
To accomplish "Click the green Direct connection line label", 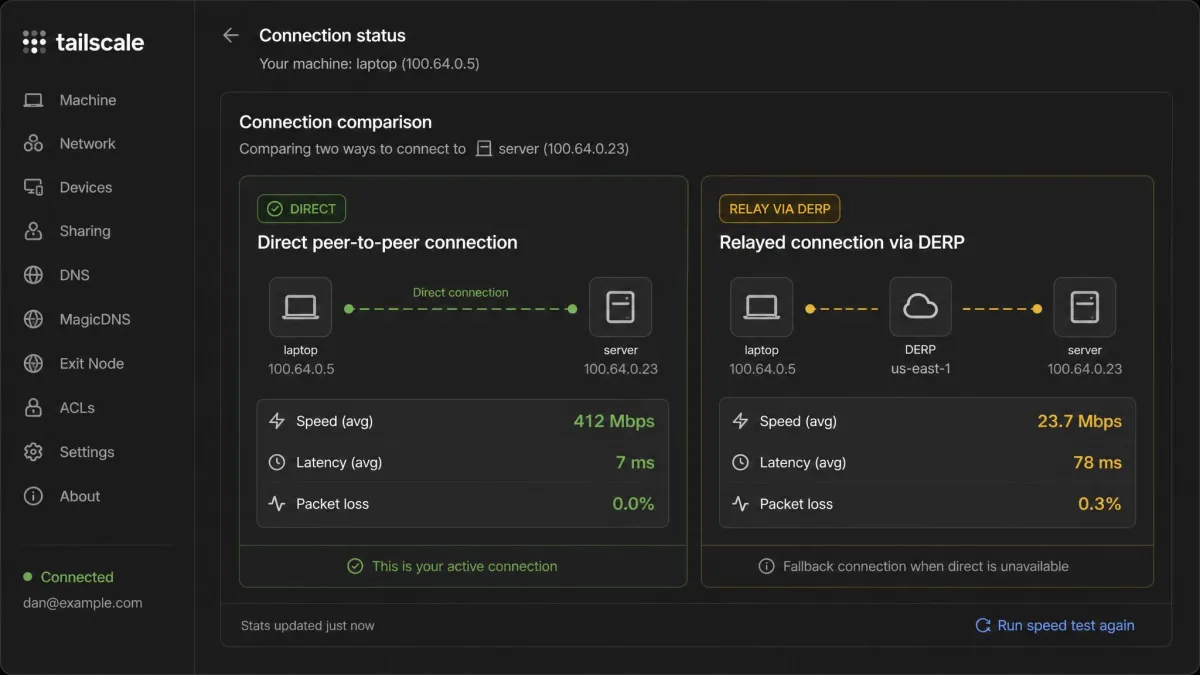I will (460, 293).
